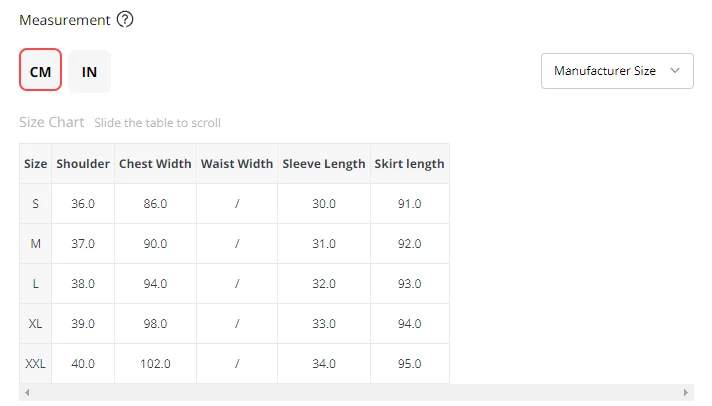Click the scrollbar left arrow

pyautogui.click(x=26, y=393)
